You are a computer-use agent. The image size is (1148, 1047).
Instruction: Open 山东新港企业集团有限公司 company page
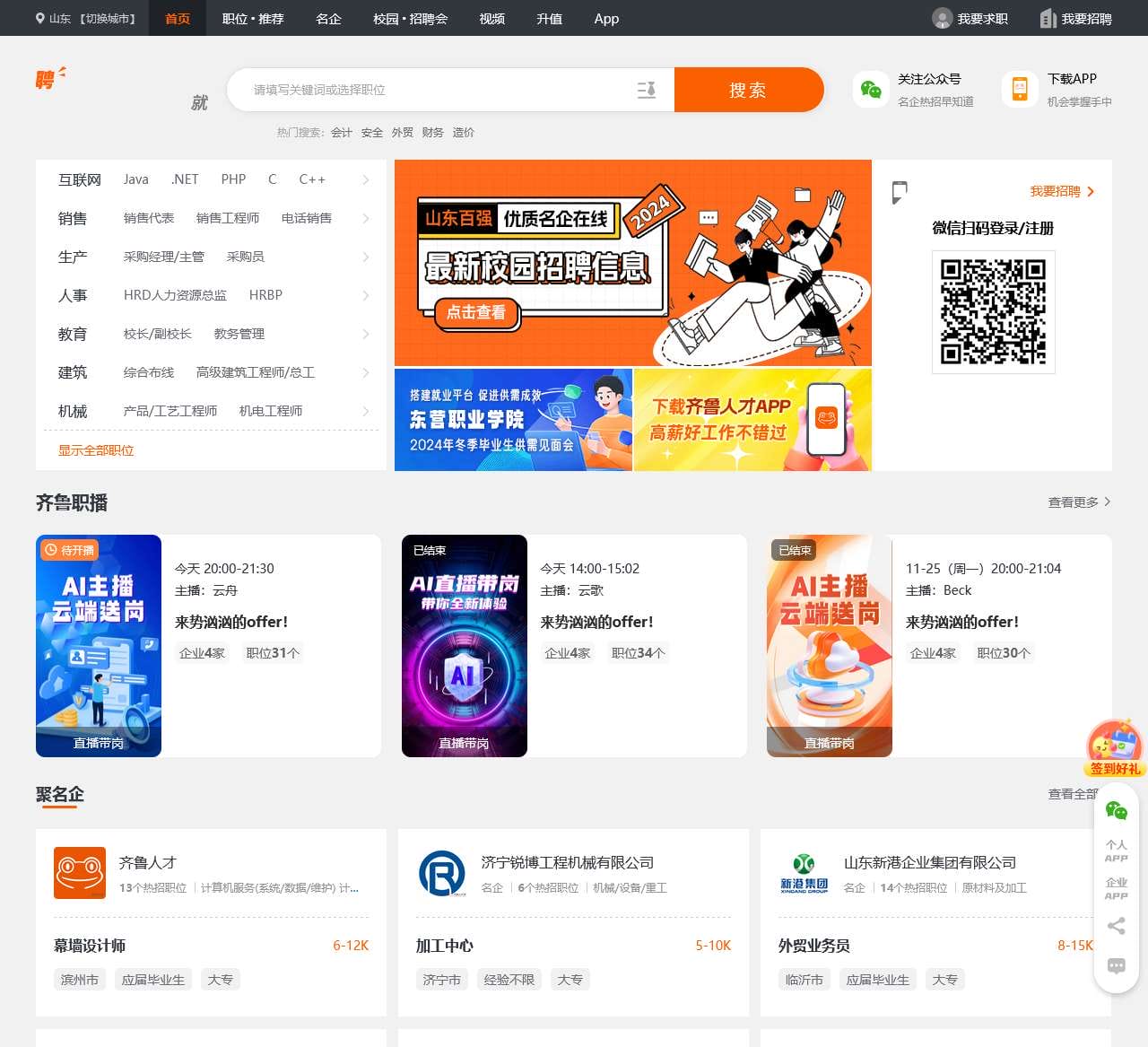930,862
